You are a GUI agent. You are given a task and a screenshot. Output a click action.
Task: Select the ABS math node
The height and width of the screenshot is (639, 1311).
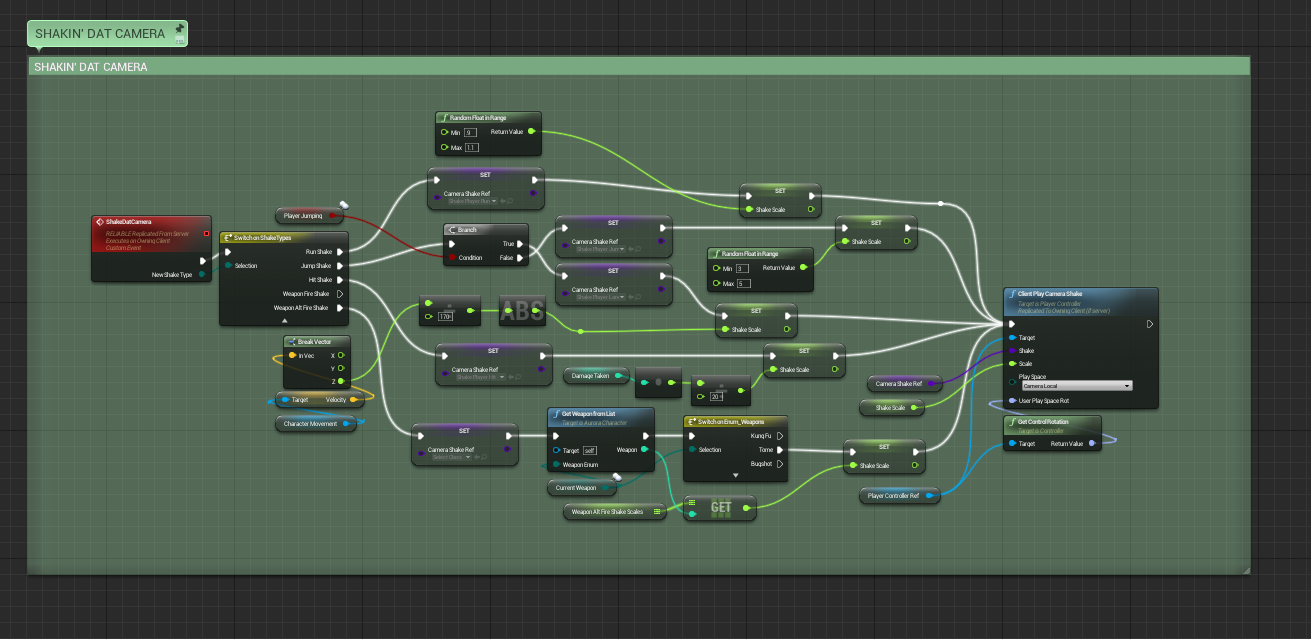pos(522,311)
